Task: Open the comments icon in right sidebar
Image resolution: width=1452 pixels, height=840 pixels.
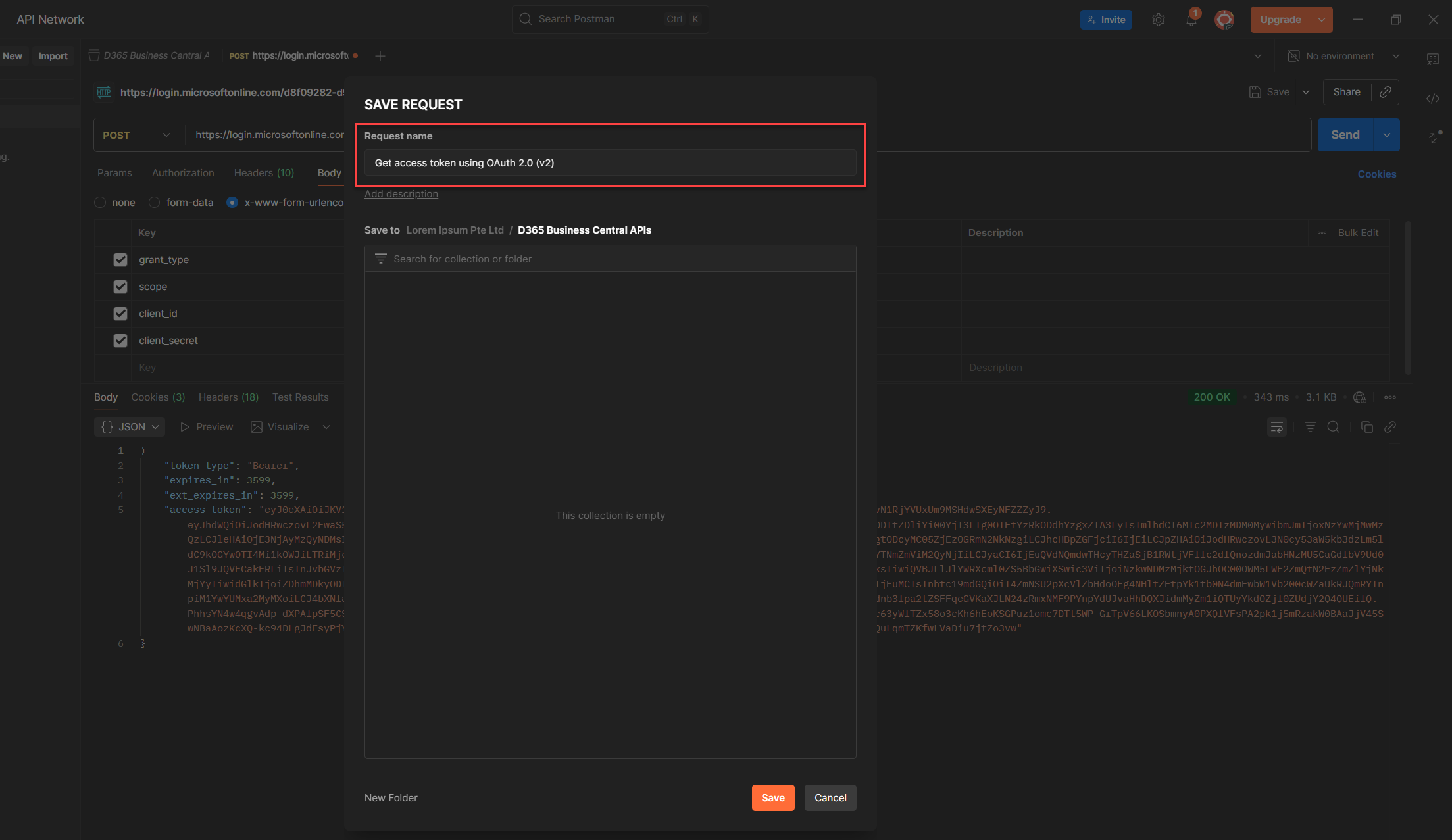Action: [1432, 59]
